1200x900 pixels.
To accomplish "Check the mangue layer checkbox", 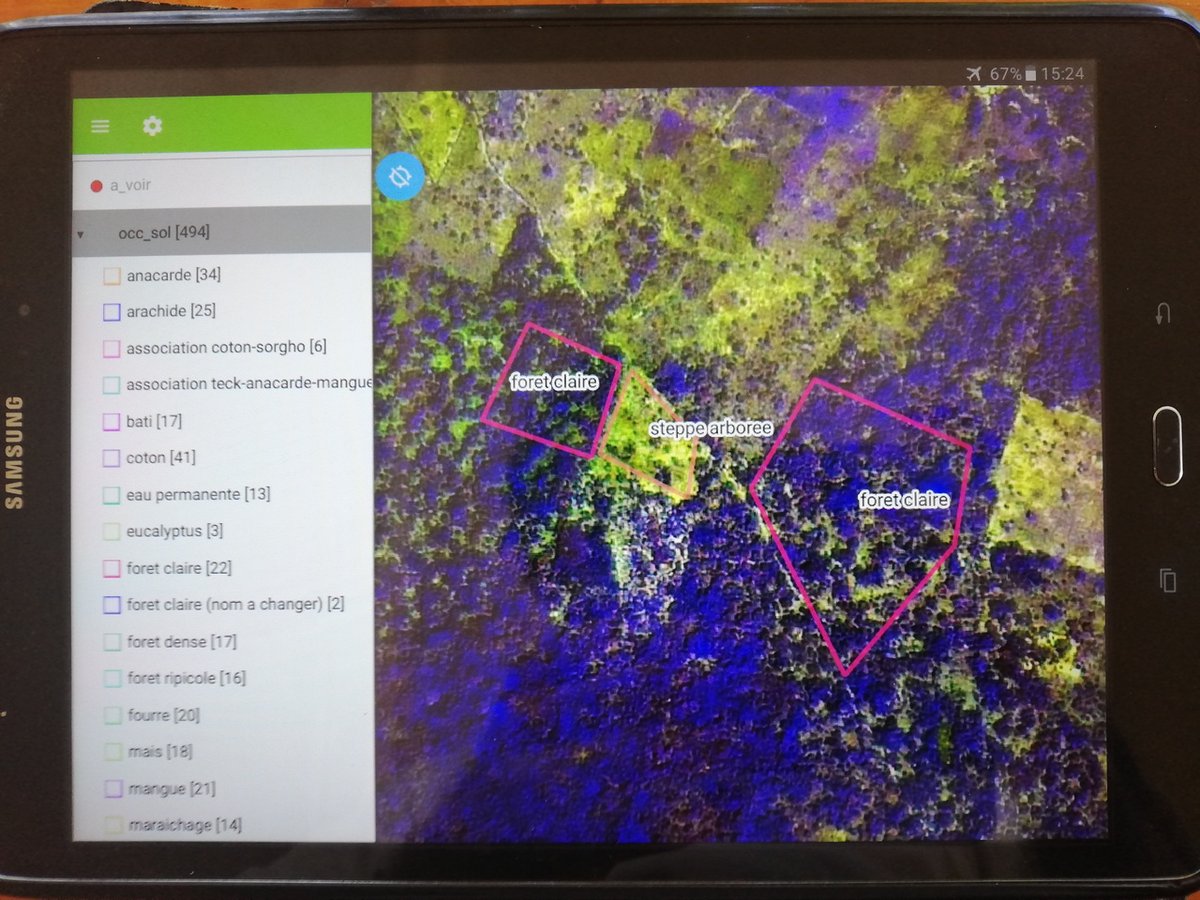I will click(111, 788).
